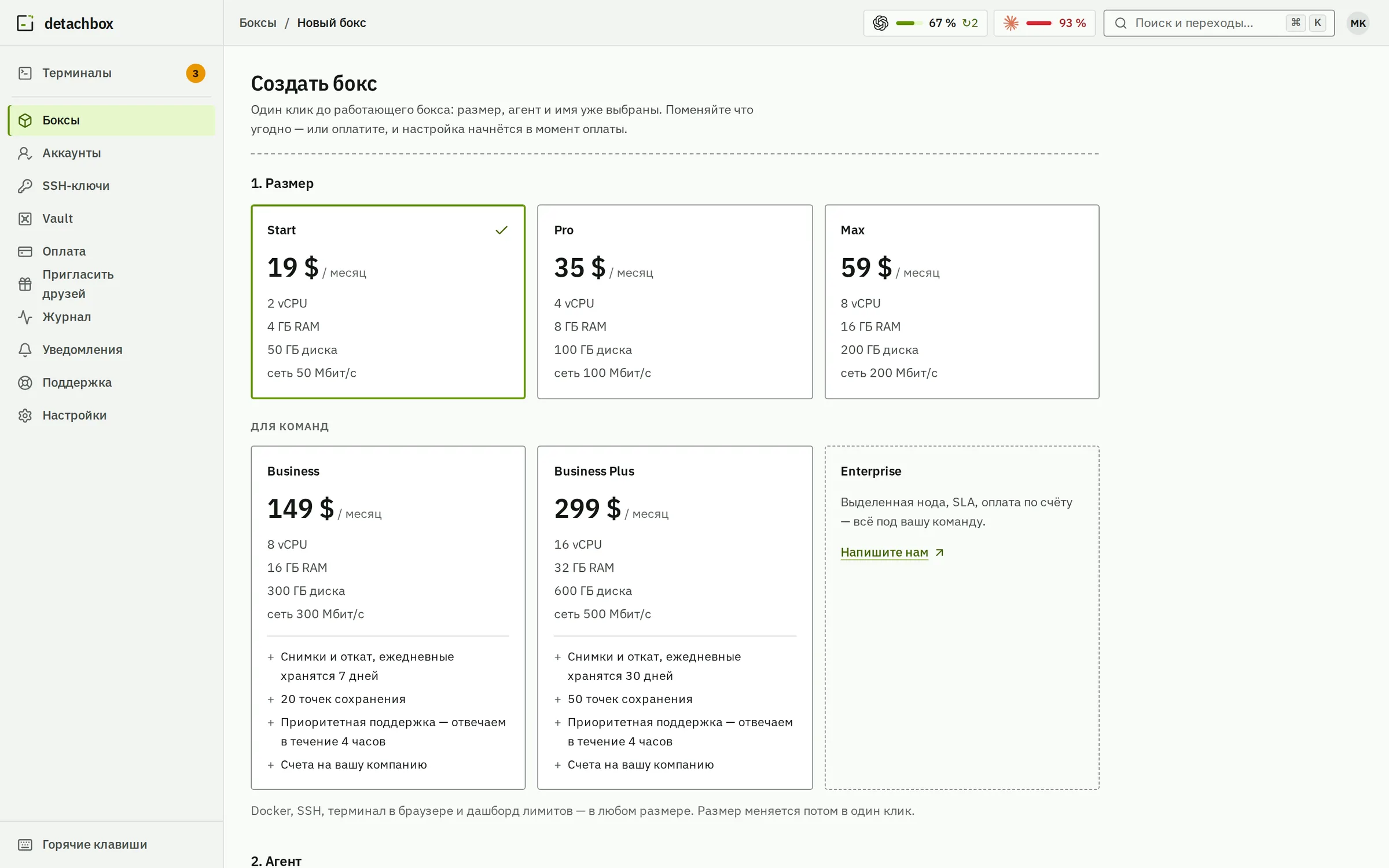Viewport: 1389px width, 868px height.
Task: Select the Pro plan card
Action: pyautogui.click(x=675, y=301)
